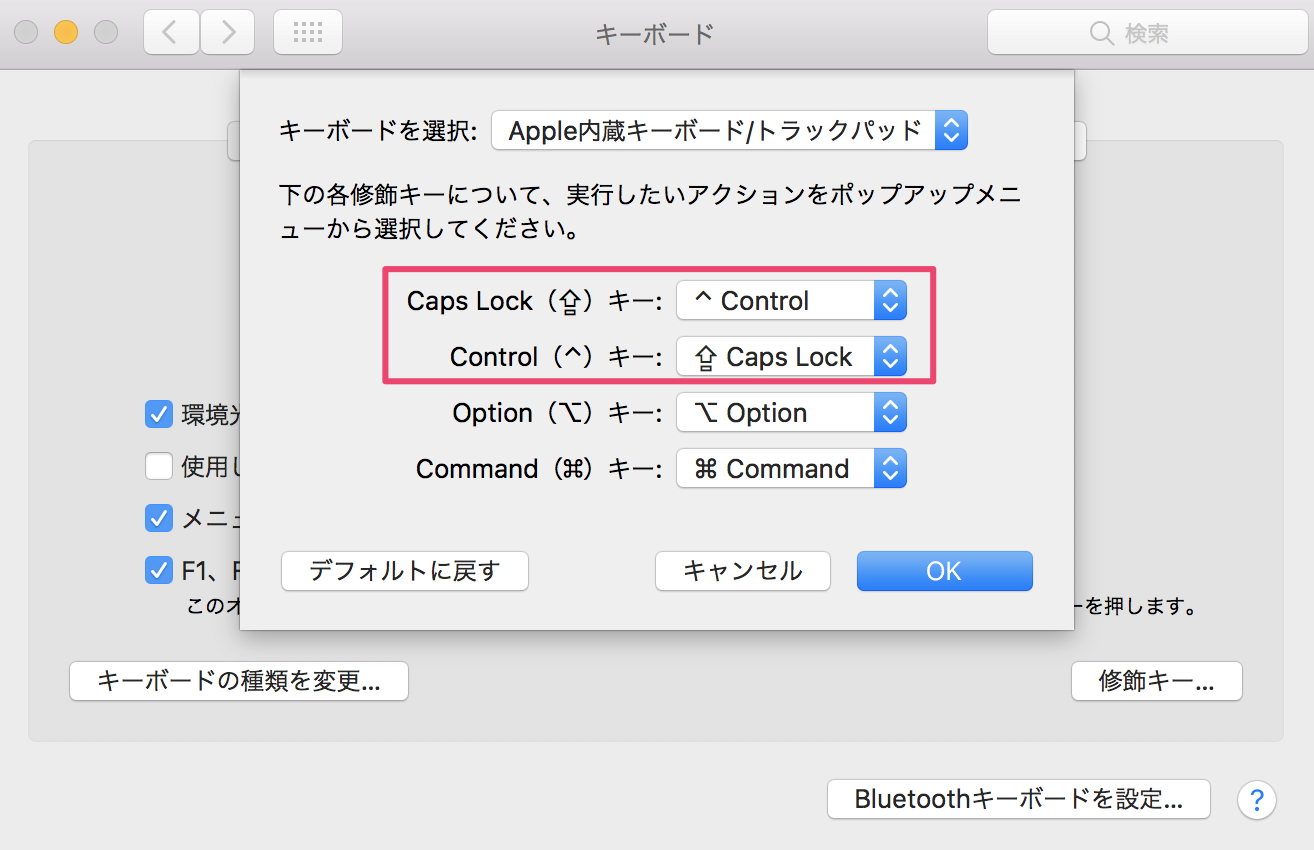Image resolution: width=1314 pixels, height=850 pixels.
Task: Open help via the question mark button
Action: click(1257, 800)
